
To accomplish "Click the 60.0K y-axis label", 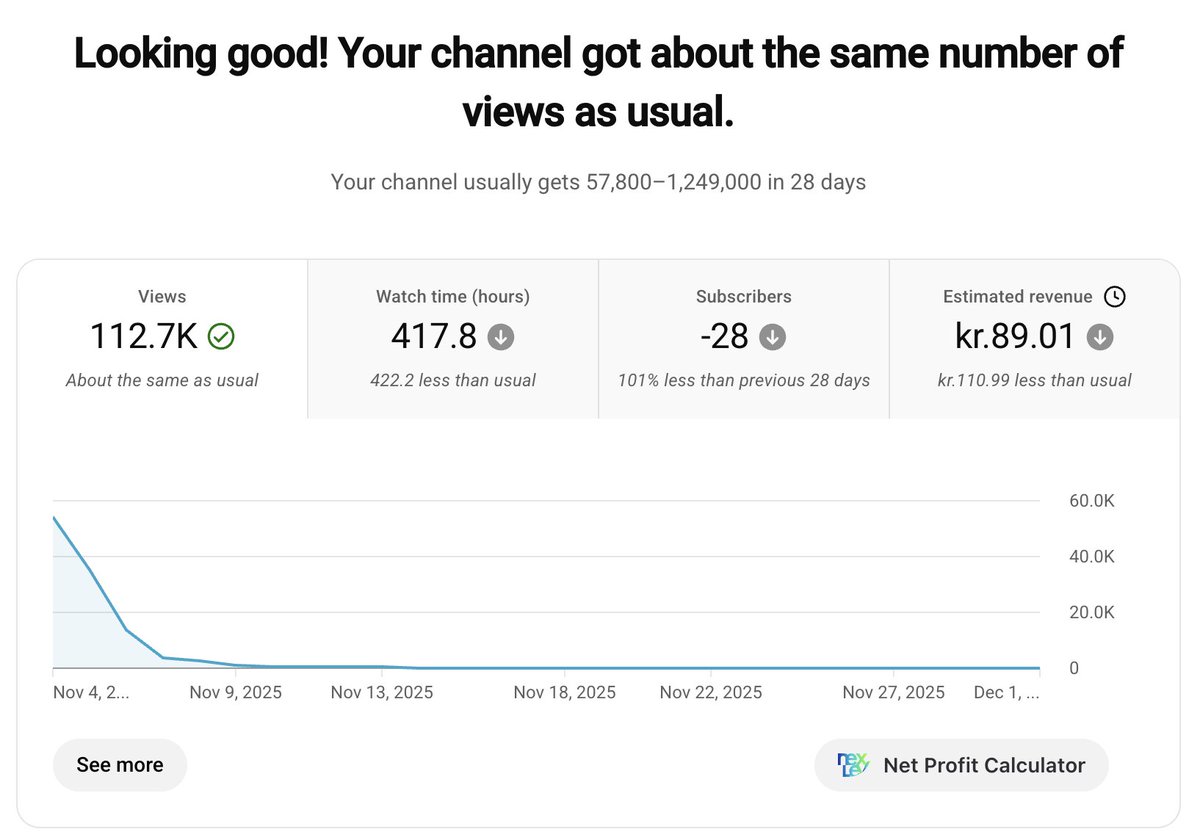I will pos(1092,501).
